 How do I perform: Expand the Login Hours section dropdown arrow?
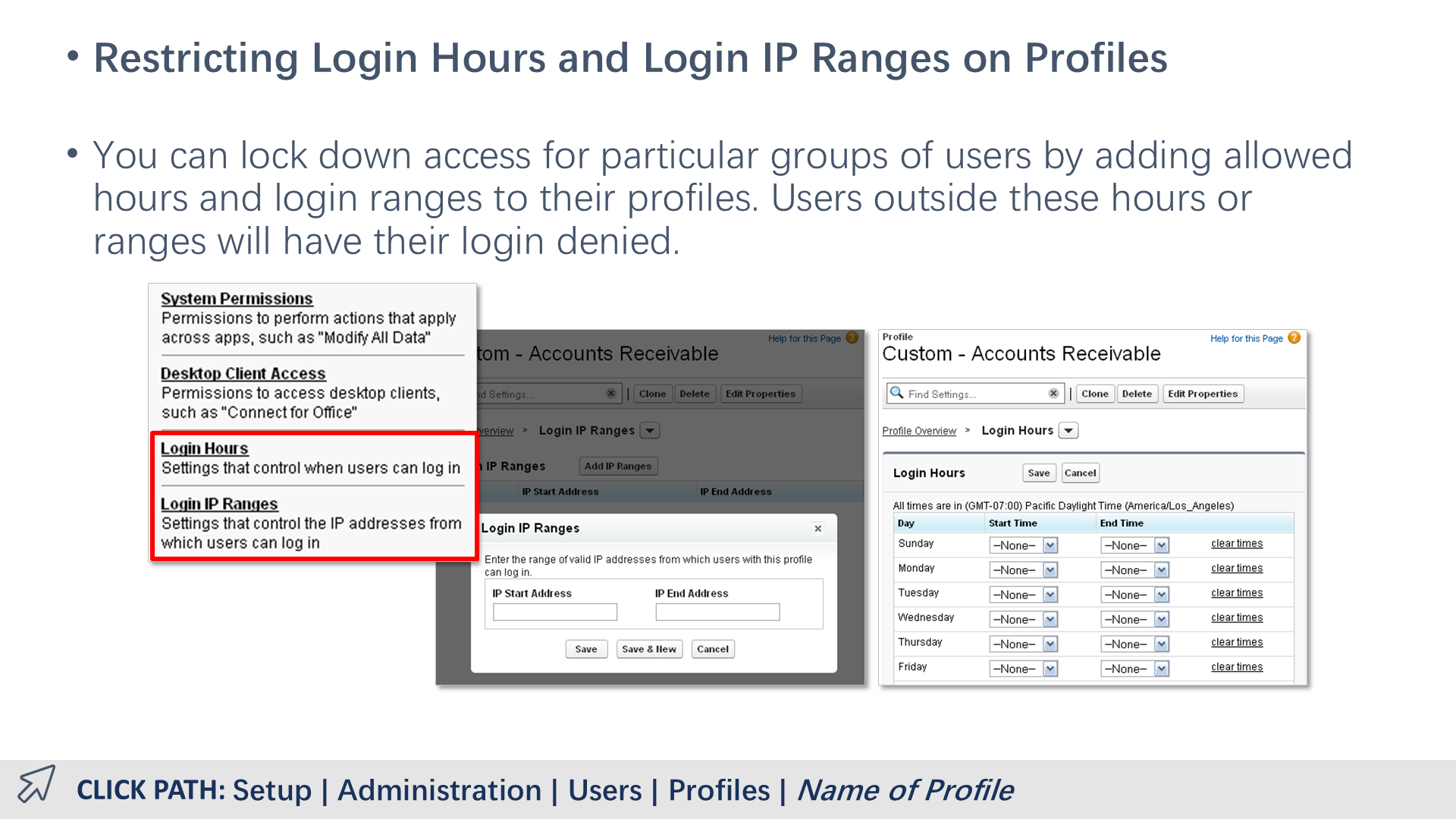click(x=1068, y=431)
